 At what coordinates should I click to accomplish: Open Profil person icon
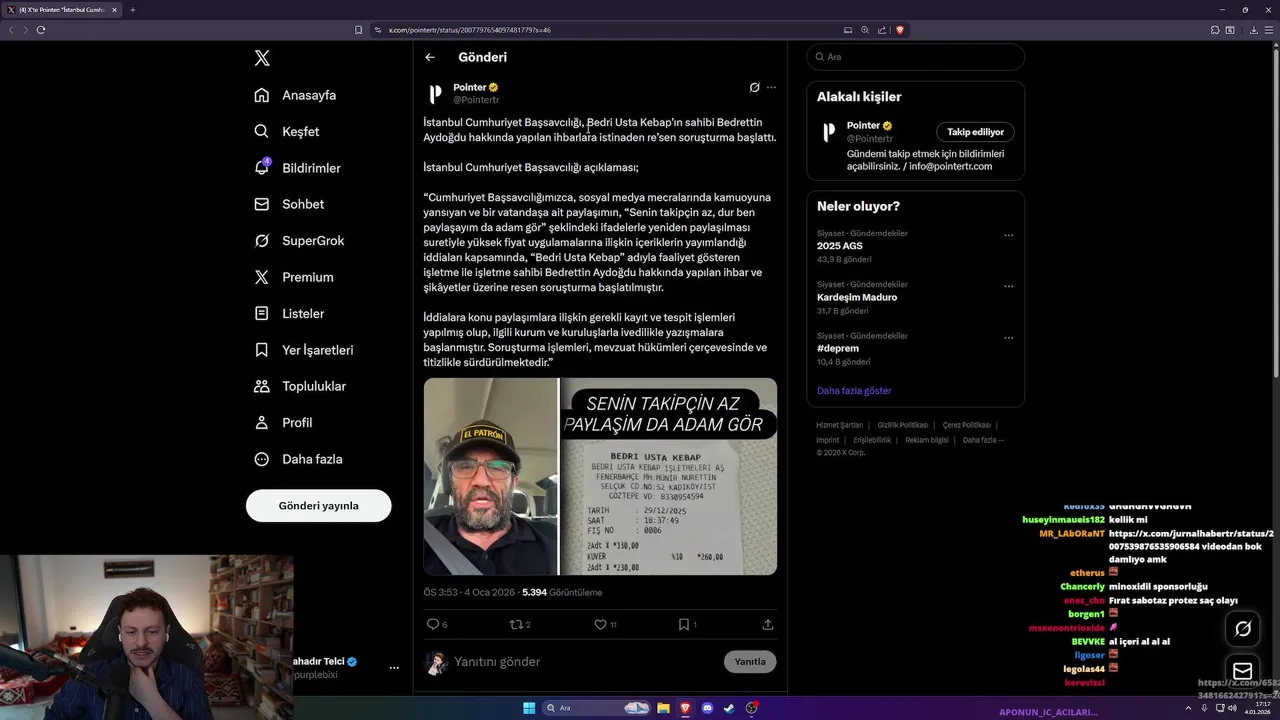click(262, 422)
